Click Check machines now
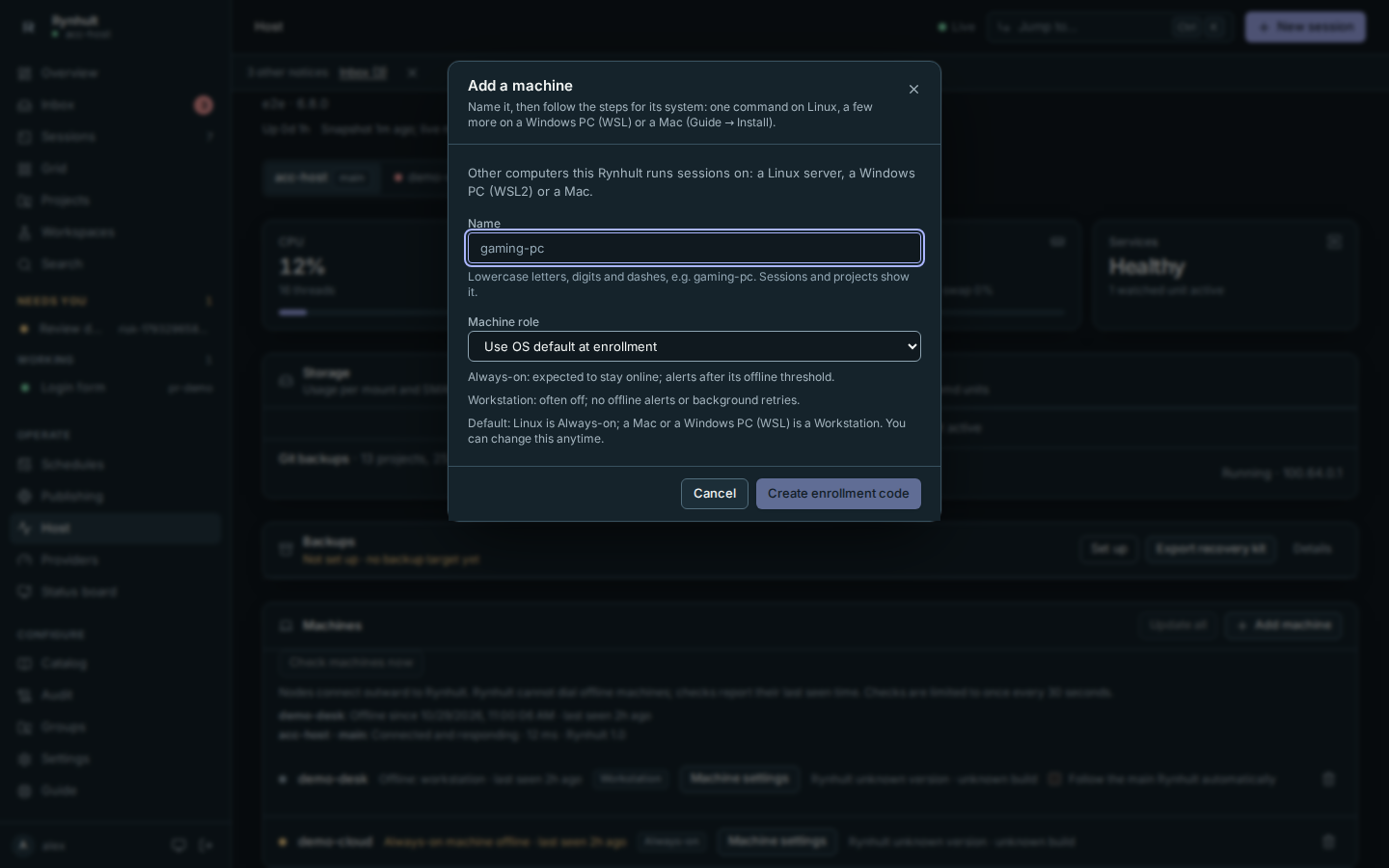1389x868 pixels. [x=351, y=663]
